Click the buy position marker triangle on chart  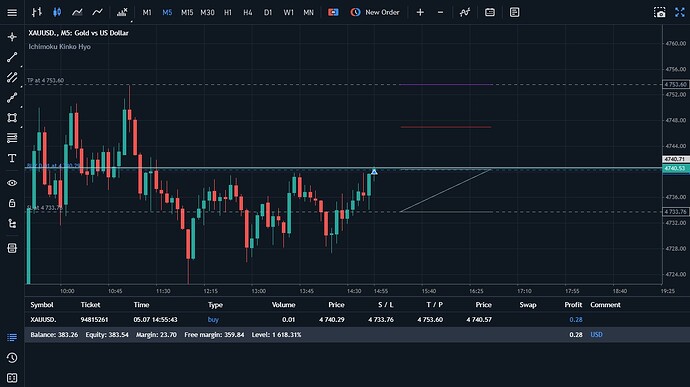[374, 171]
